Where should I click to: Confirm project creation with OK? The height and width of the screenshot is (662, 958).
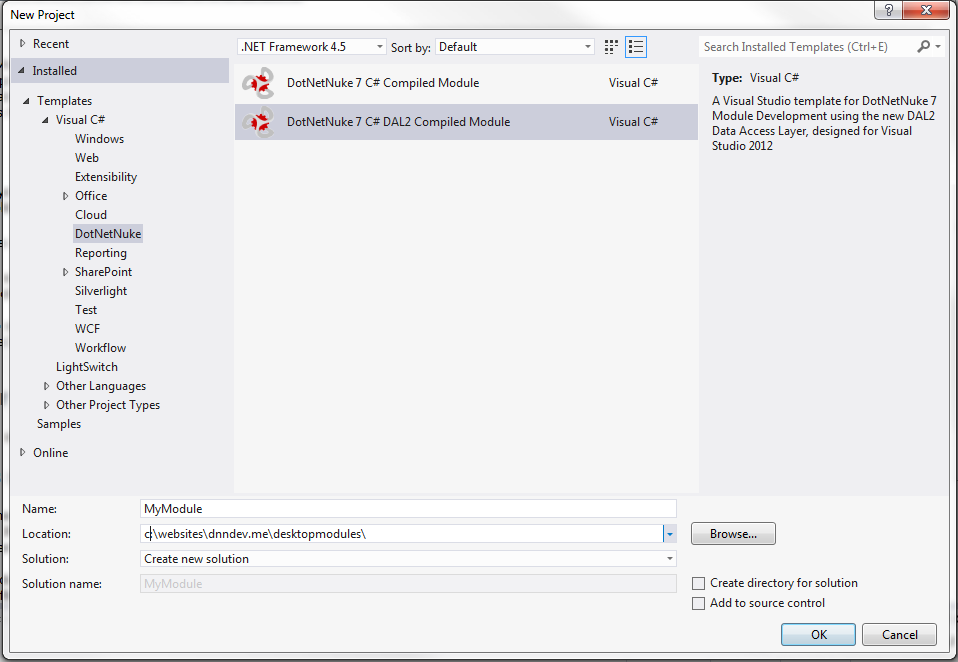[x=818, y=634]
